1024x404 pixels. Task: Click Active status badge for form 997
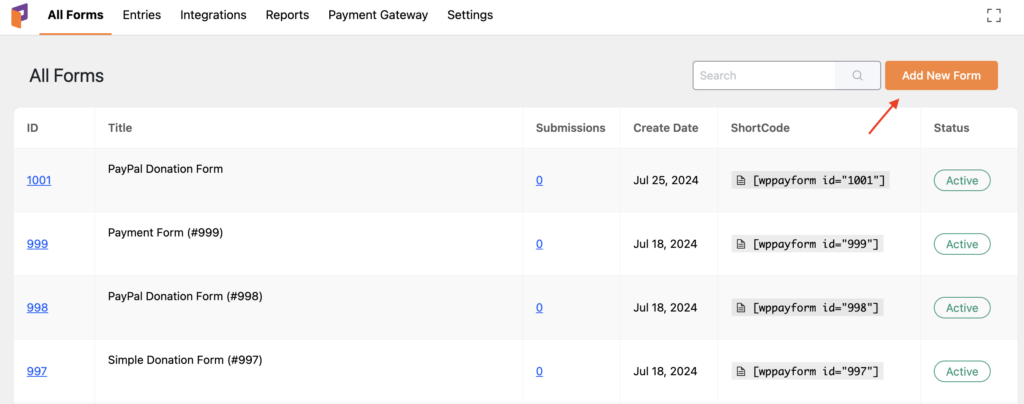(x=962, y=372)
